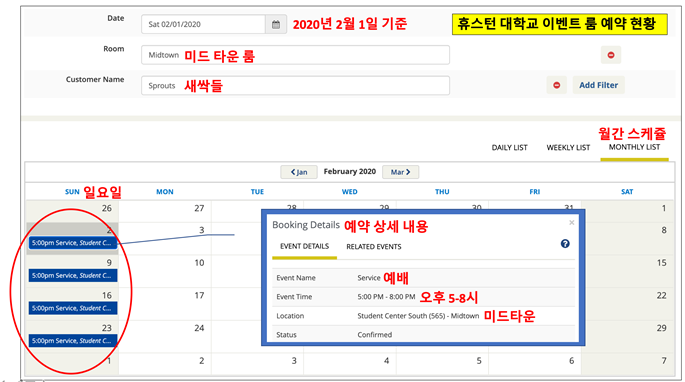Click the Date input field

point(203,24)
